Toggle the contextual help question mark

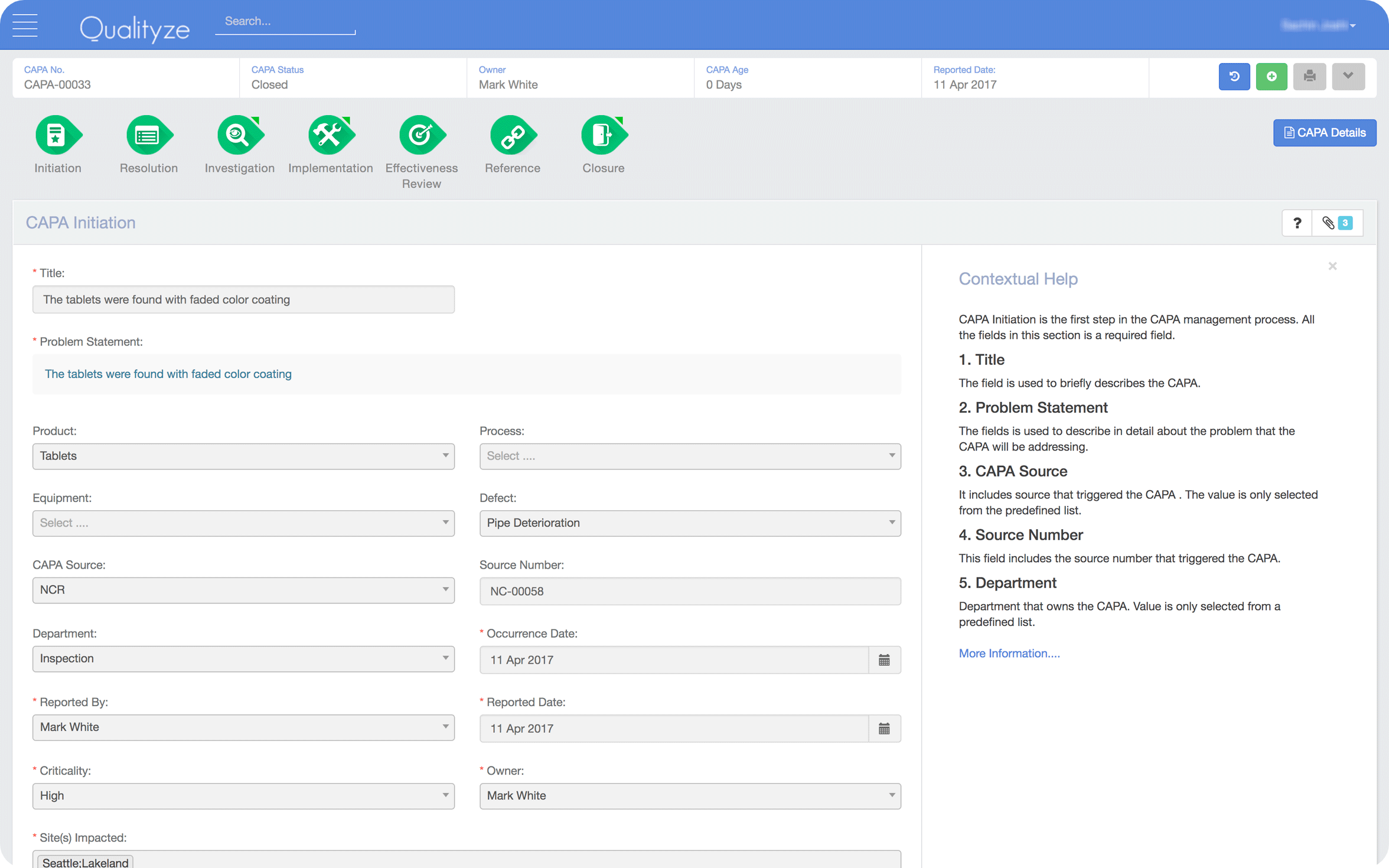(1297, 223)
